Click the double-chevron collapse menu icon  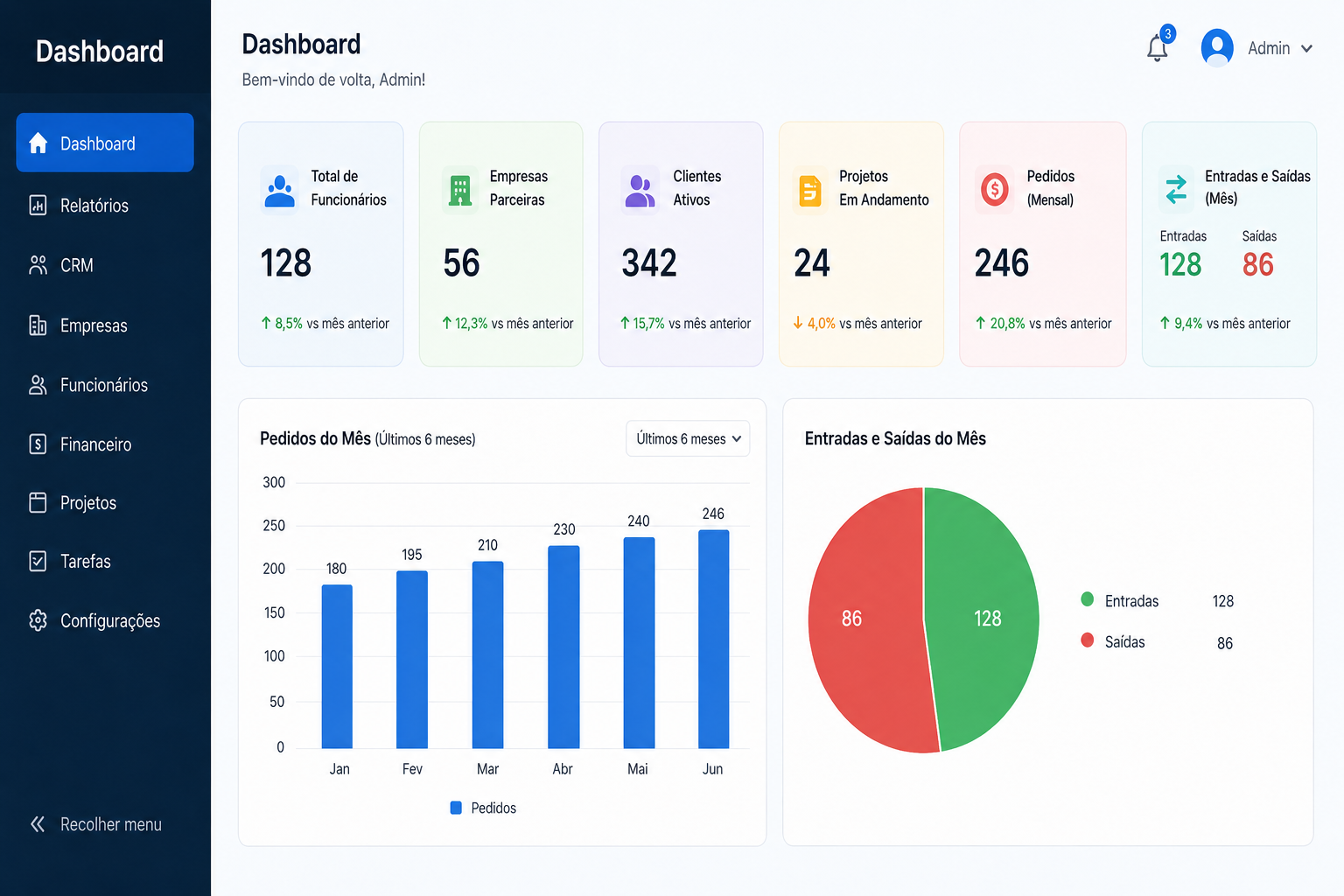click(x=38, y=824)
